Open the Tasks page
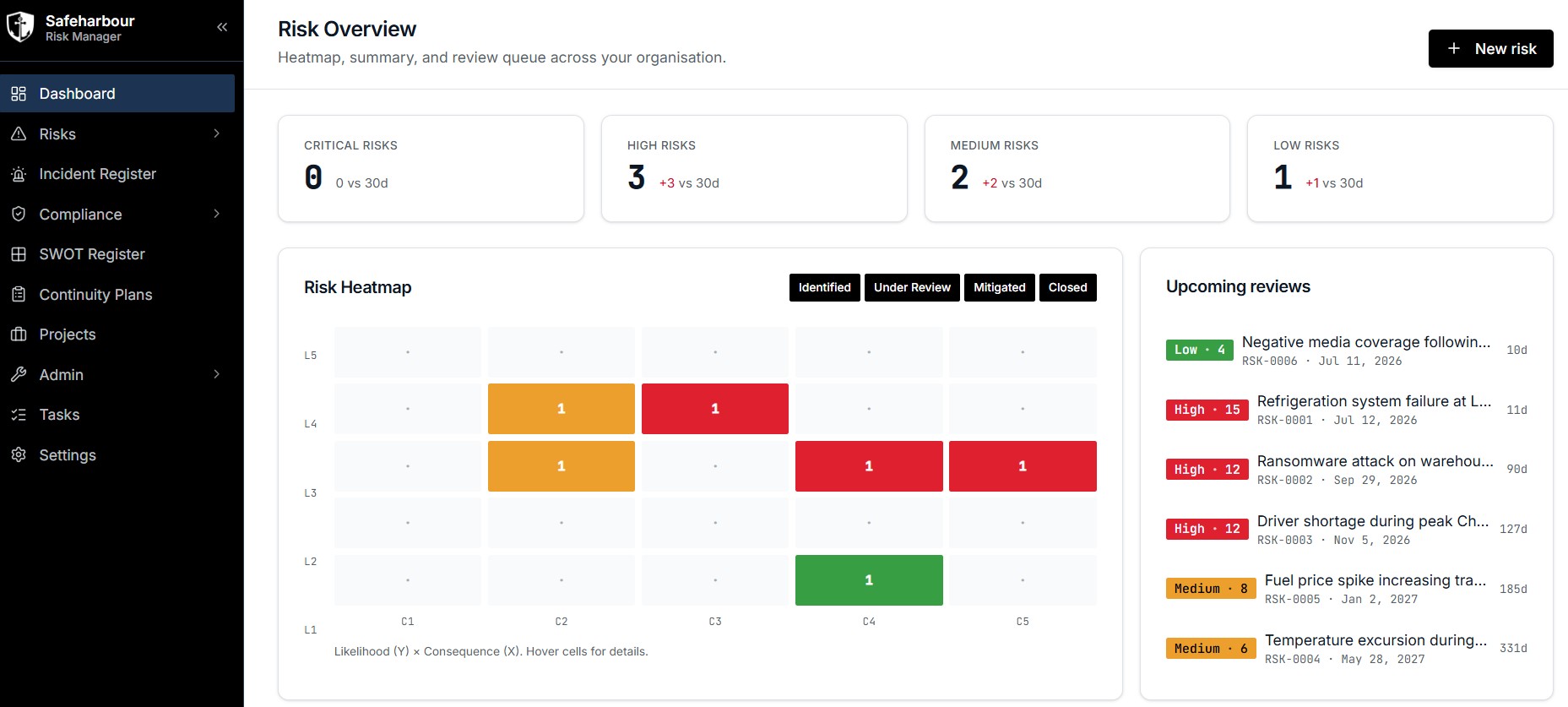 (x=117, y=415)
